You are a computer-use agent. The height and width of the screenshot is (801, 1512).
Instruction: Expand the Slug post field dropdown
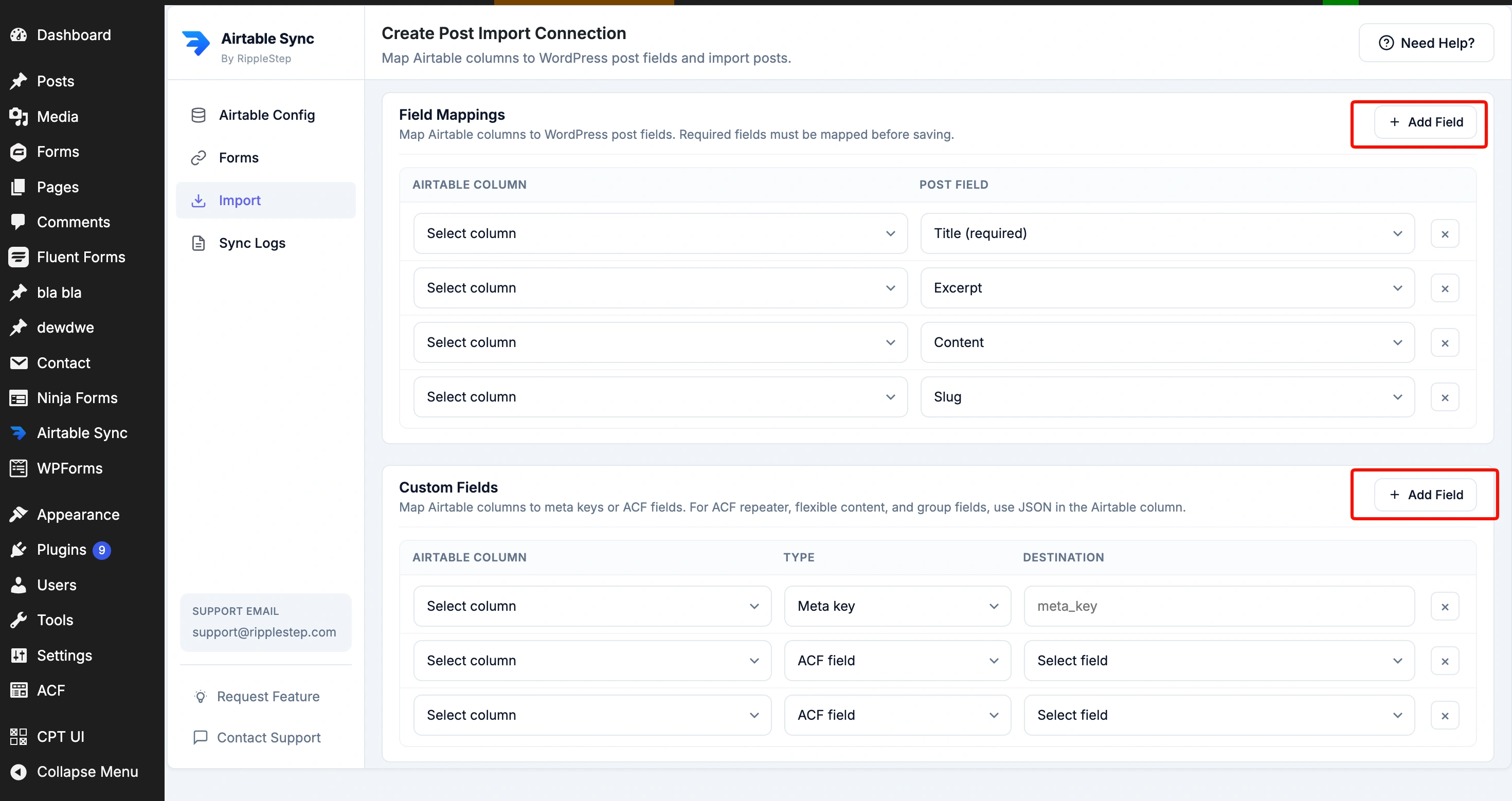click(x=1167, y=397)
